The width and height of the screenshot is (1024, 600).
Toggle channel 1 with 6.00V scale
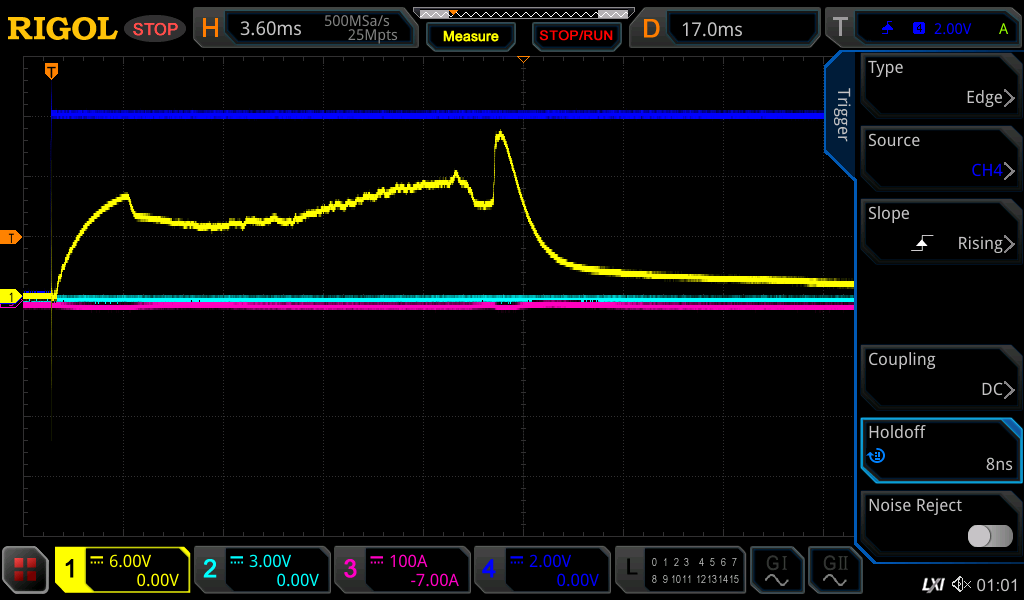click(122, 570)
